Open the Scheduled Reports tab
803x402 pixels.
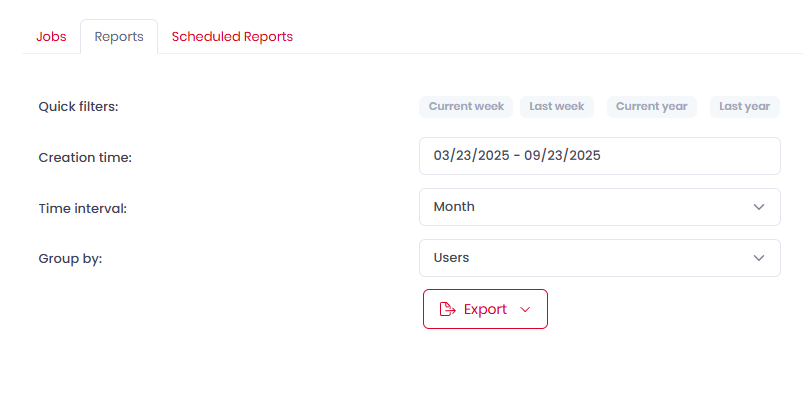(x=232, y=37)
